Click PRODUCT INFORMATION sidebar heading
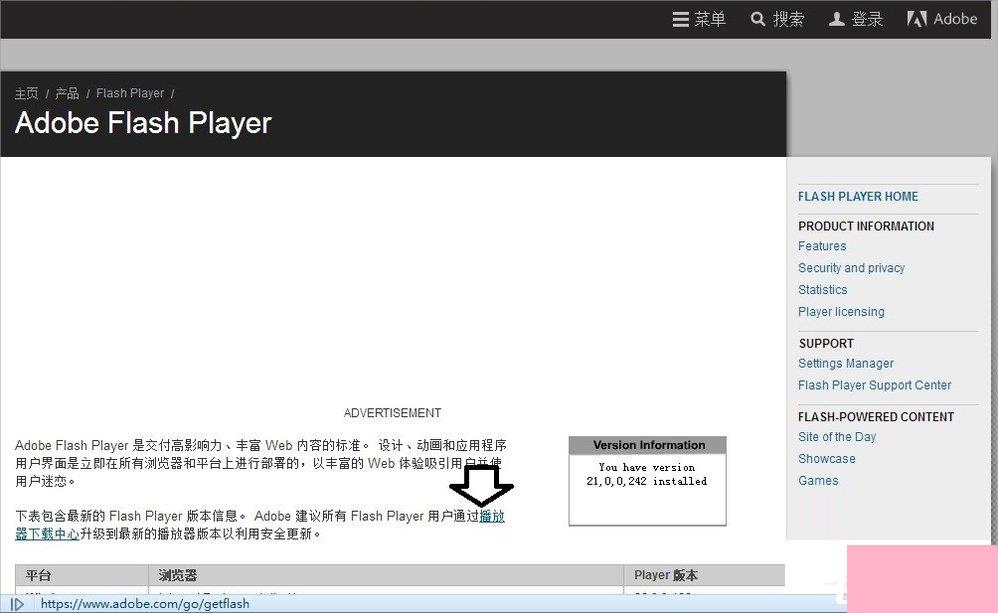Image resolution: width=998 pixels, height=613 pixels. click(866, 226)
